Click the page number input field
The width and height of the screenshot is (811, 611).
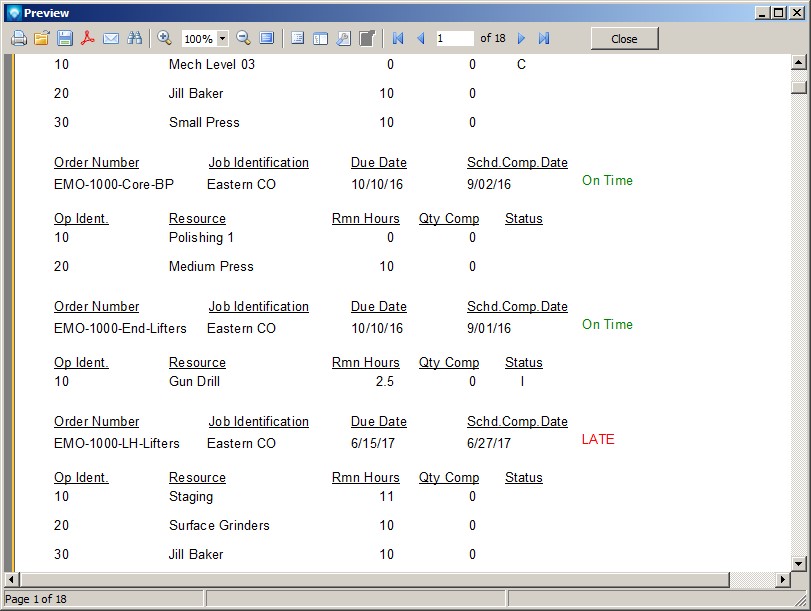[x=455, y=38]
